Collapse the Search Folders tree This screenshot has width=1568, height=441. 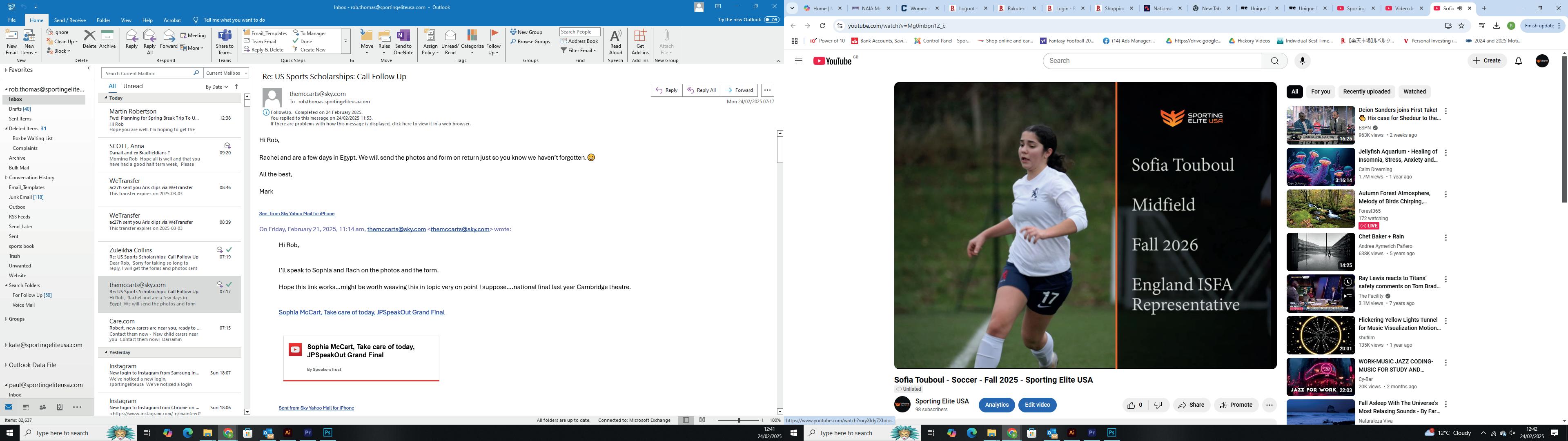7,285
